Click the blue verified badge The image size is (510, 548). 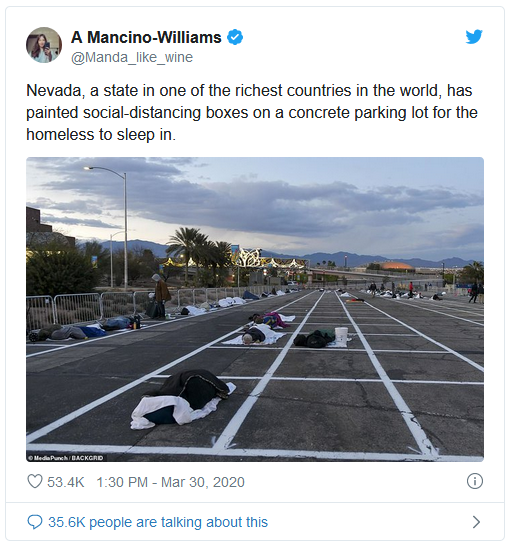click(x=235, y=37)
